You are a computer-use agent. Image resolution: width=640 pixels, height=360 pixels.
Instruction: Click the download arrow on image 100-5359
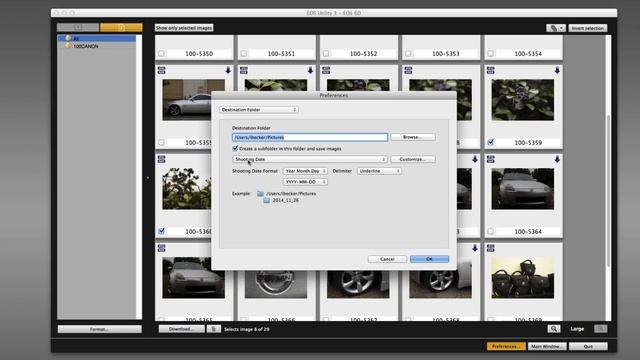click(557, 71)
